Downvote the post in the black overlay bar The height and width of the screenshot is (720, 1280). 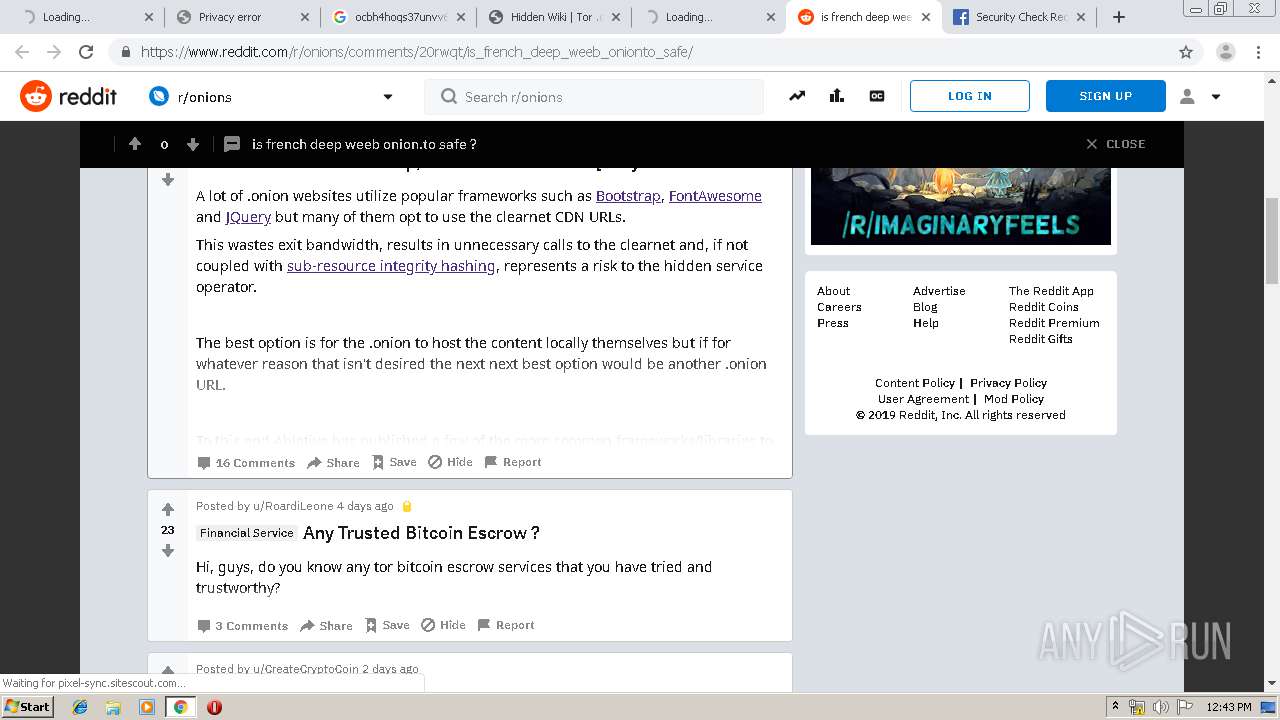(193, 144)
